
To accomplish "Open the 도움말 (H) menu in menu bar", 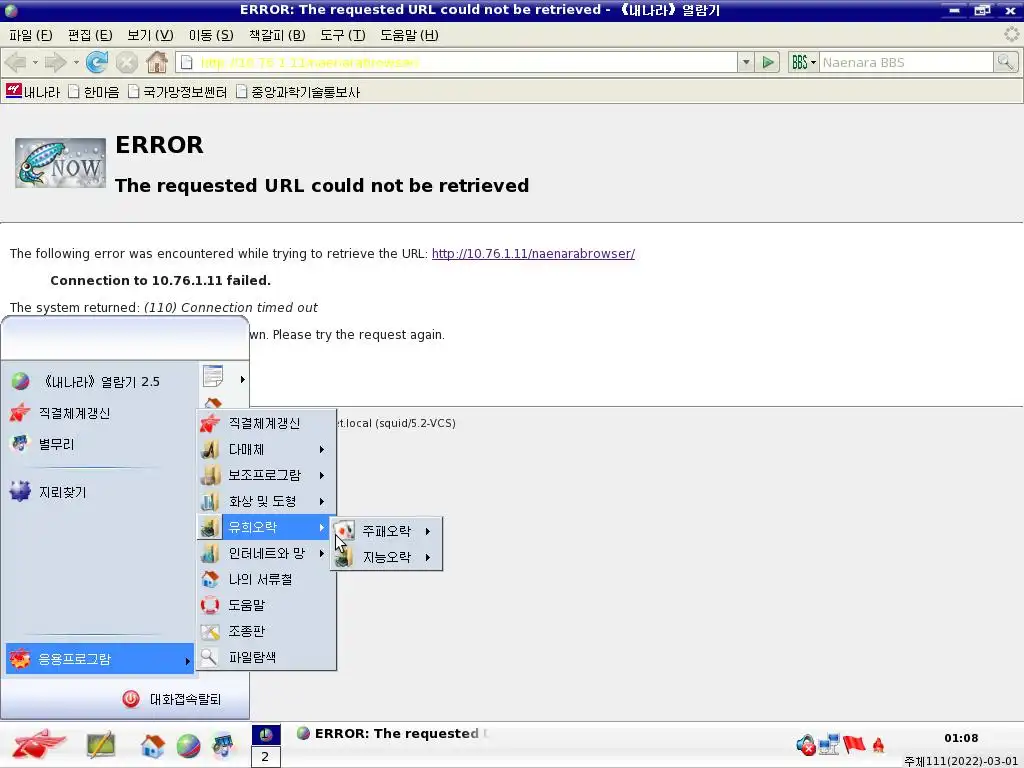I will click(409, 35).
